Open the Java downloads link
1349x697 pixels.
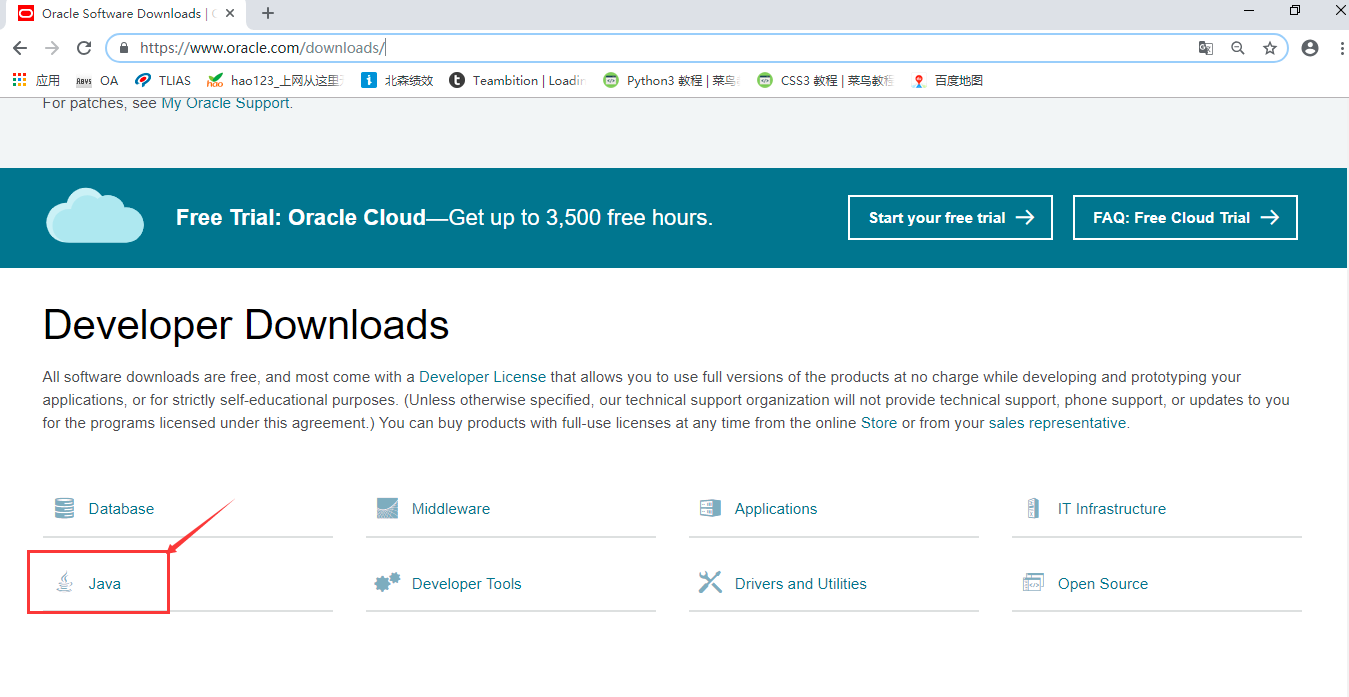(105, 584)
